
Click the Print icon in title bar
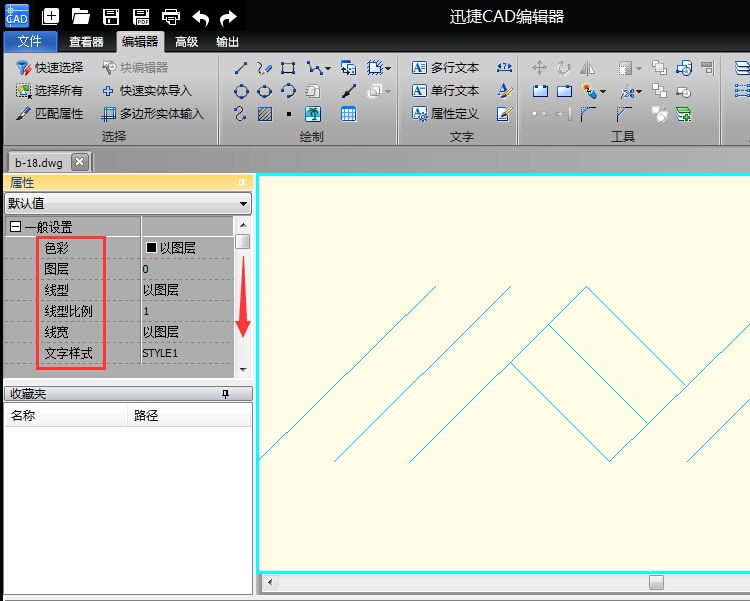[171, 16]
